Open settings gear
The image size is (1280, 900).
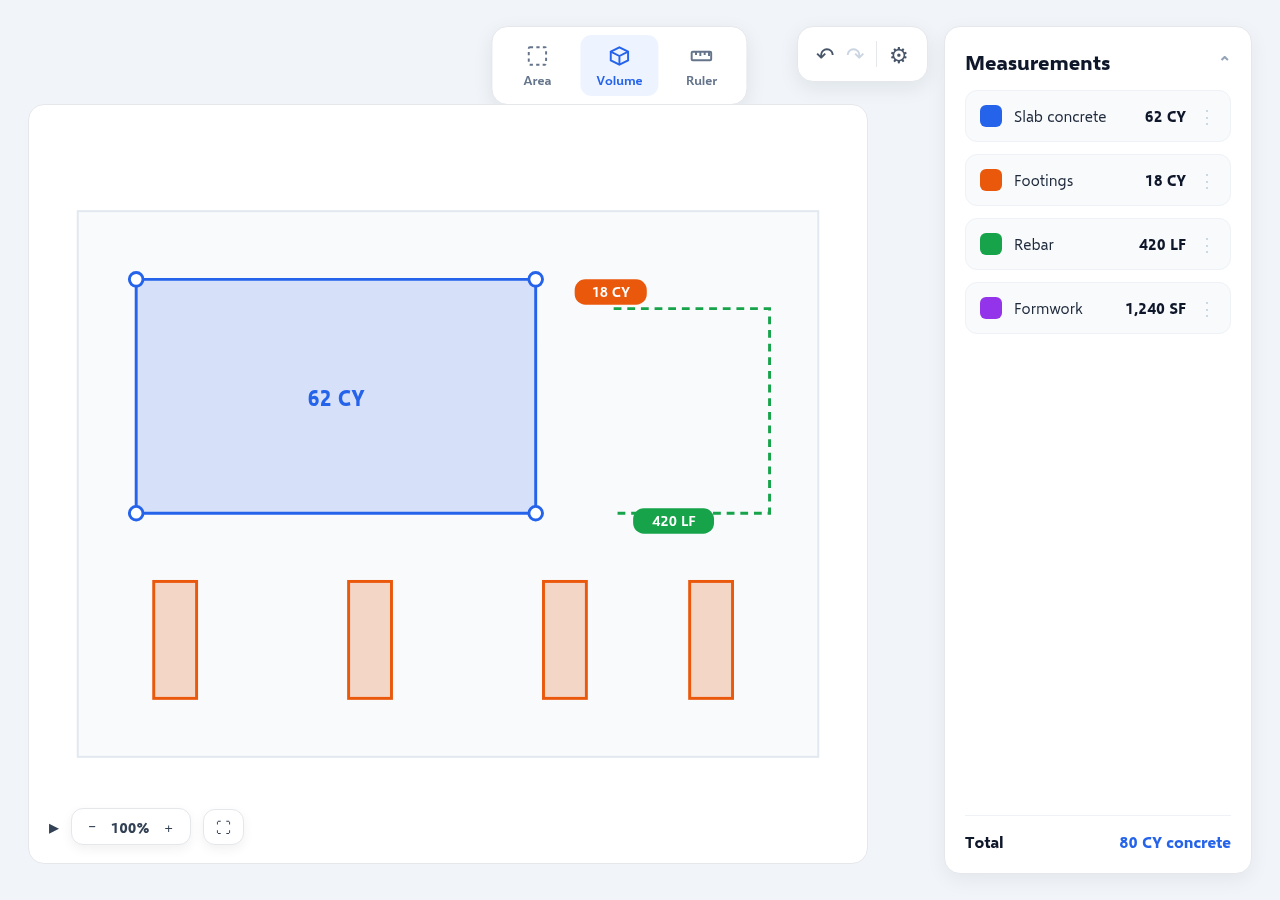click(899, 55)
